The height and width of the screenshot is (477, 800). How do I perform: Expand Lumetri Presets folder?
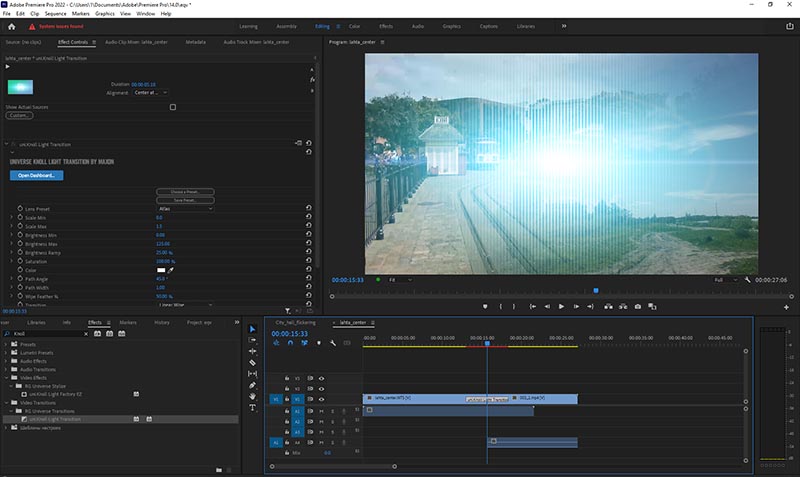coord(6,353)
